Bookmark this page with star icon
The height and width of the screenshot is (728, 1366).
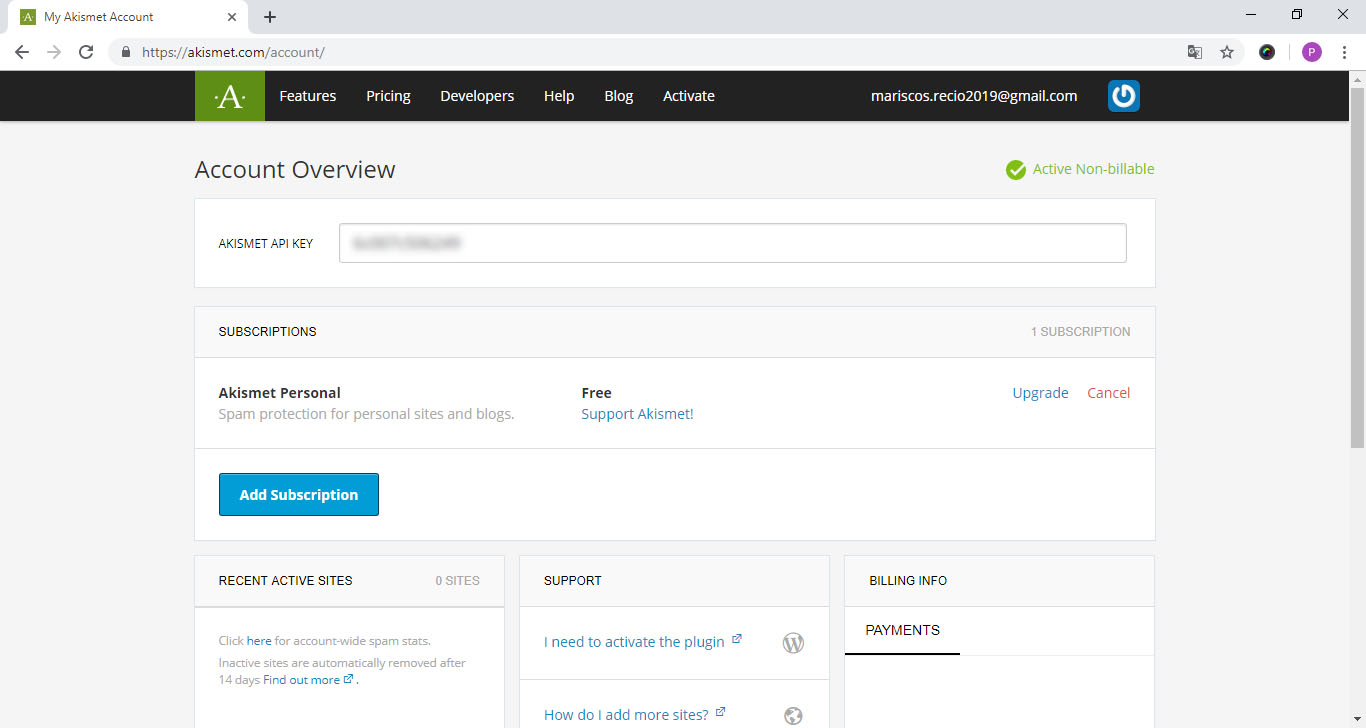pos(1227,52)
